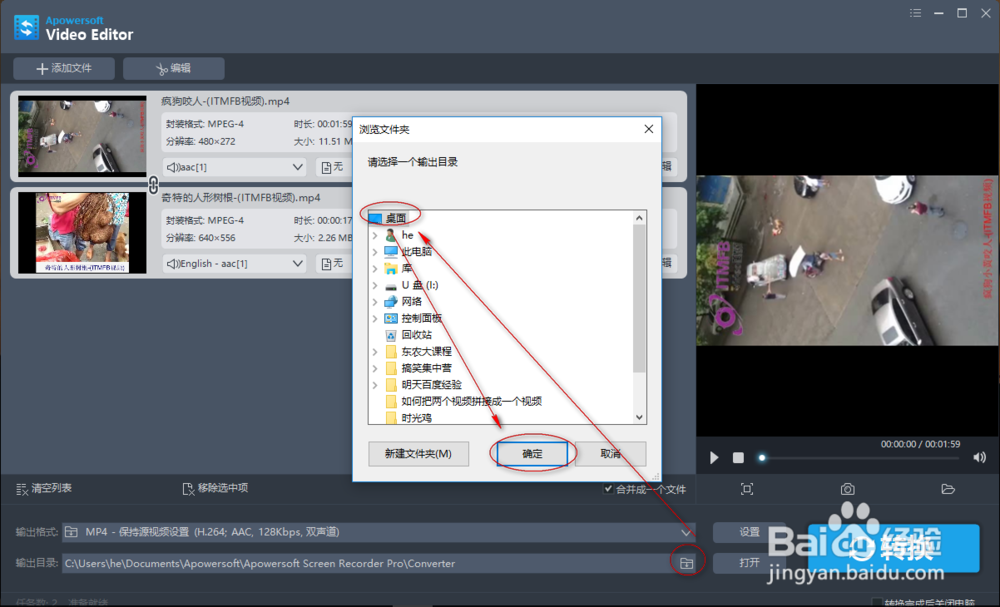Viewport: 1000px width, 607px height.
Task: Confirm with the 确定 button
Action: pos(532,453)
